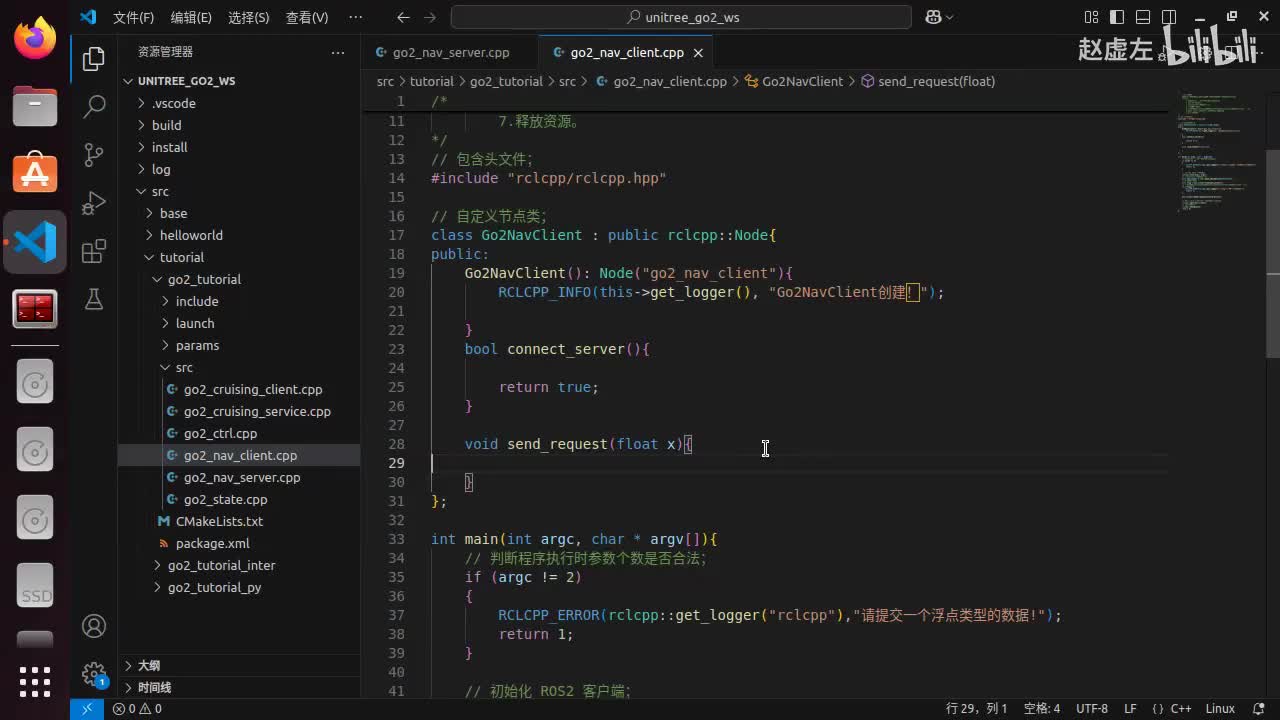Image resolution: width=1280 pixels, height=720 pixels.
Task: Expand the include folder
Action: tap(239, 301)
